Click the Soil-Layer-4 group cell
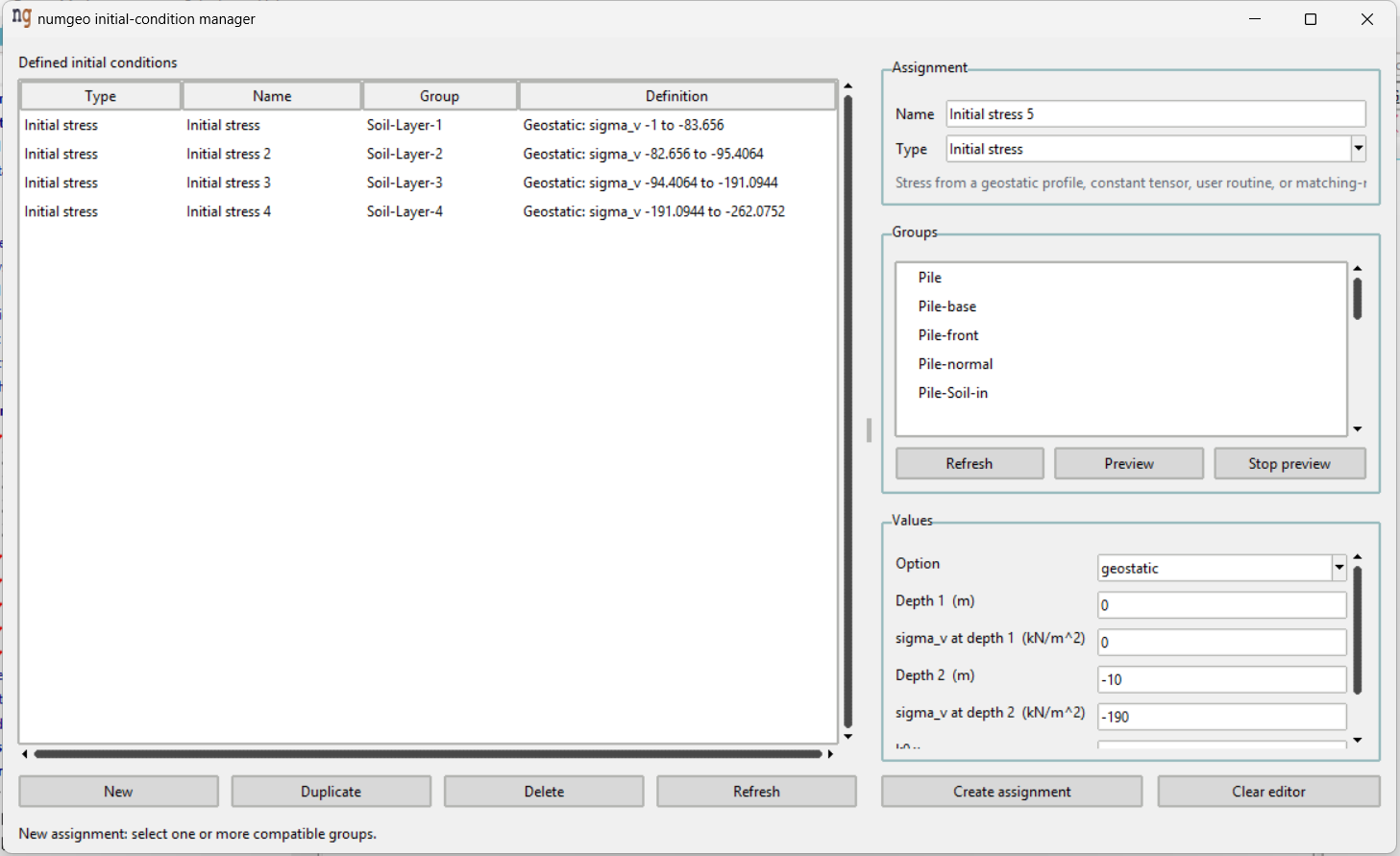Image resolution: width=1400 pixels, height=856 pixels. tap(405, 211)
